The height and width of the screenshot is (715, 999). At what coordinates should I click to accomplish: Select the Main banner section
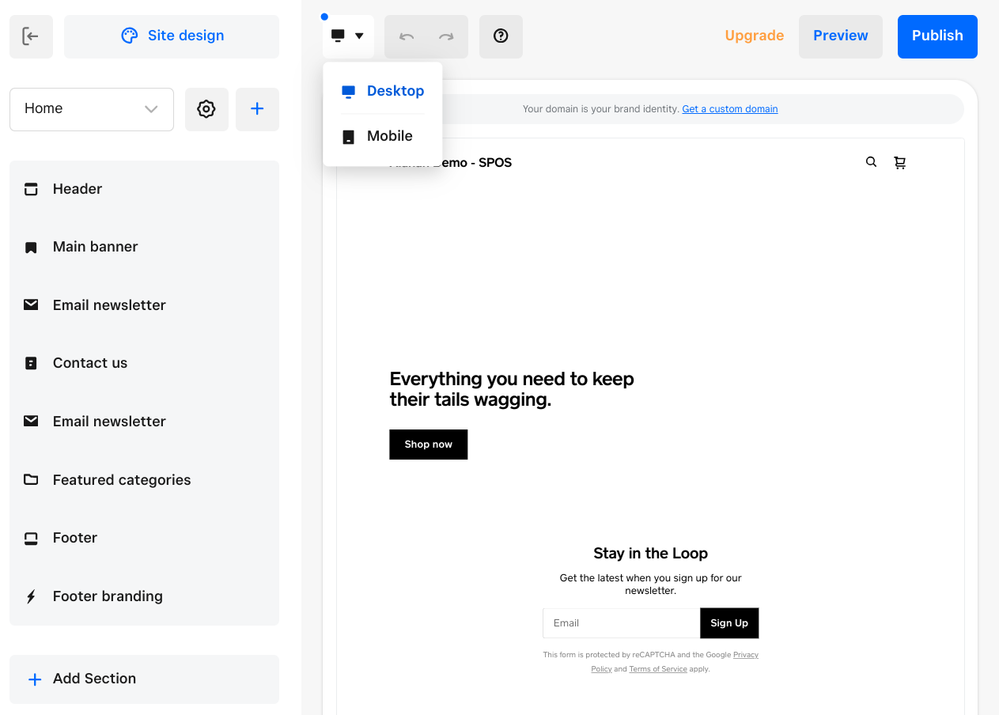95,247
